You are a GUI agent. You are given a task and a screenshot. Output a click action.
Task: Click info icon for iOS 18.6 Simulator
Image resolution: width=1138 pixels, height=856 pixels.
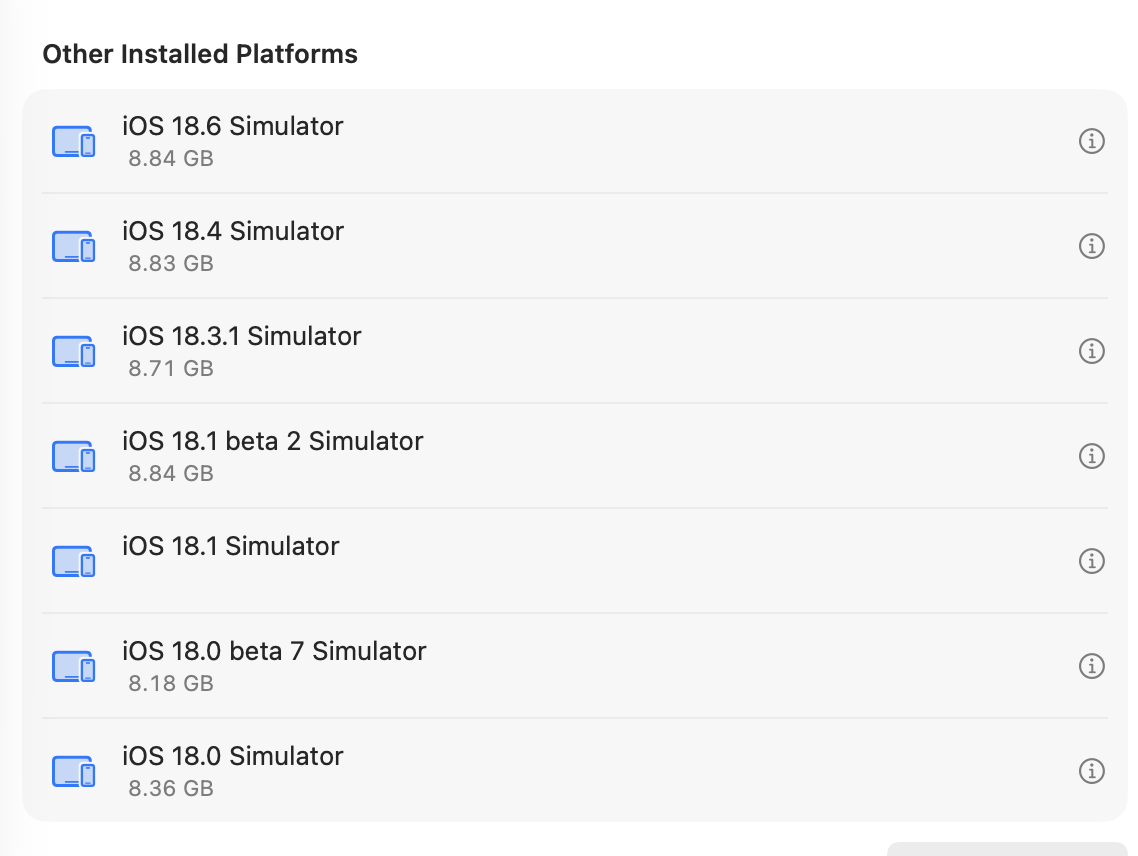click(x=1092, y=141)
